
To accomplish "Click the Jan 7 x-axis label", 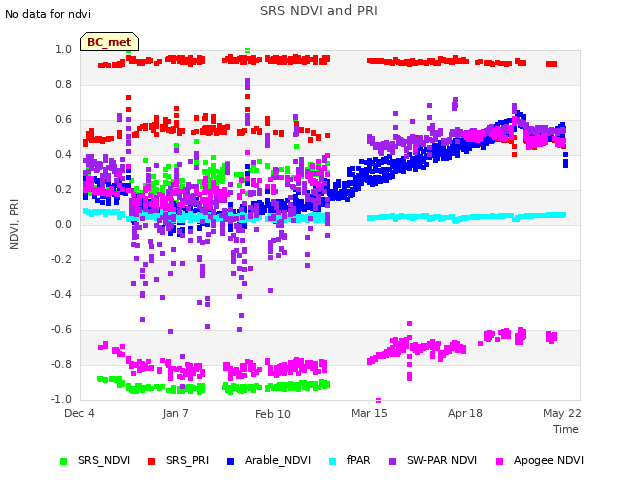I will (x=176, y=413).
